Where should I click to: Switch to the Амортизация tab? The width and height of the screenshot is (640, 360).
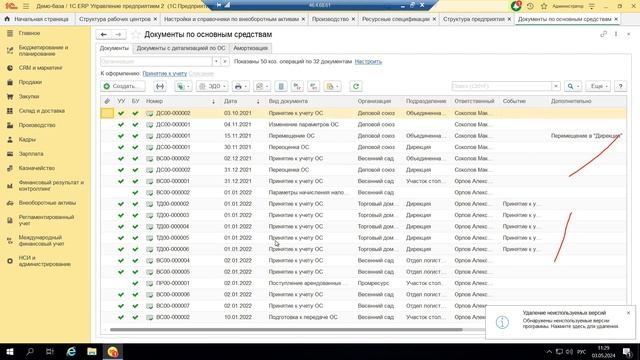pyautogui.click(x=250, y=48)
